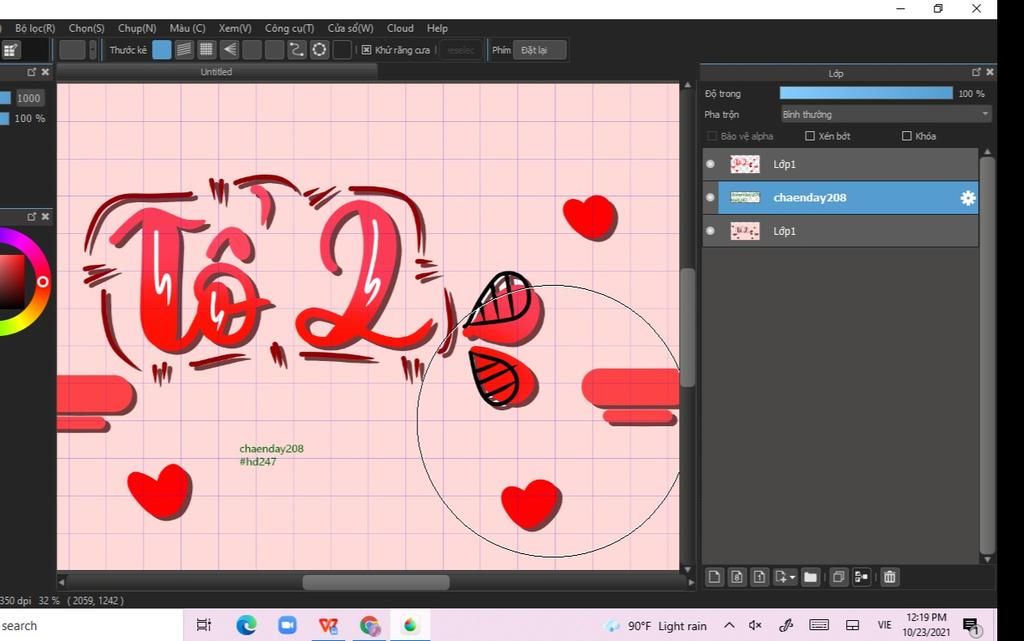Click the brush opacity value 100 %
1024x641 pixels.
pos(29,118)
